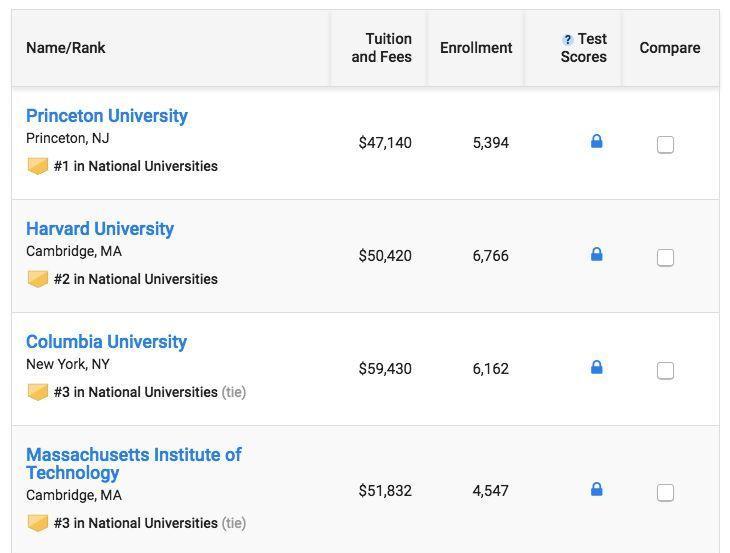Click Princeton's gold rank badge icon
The height and width of the screenshot is (553, 730).
pyautogui.click(x=38, y=166)
